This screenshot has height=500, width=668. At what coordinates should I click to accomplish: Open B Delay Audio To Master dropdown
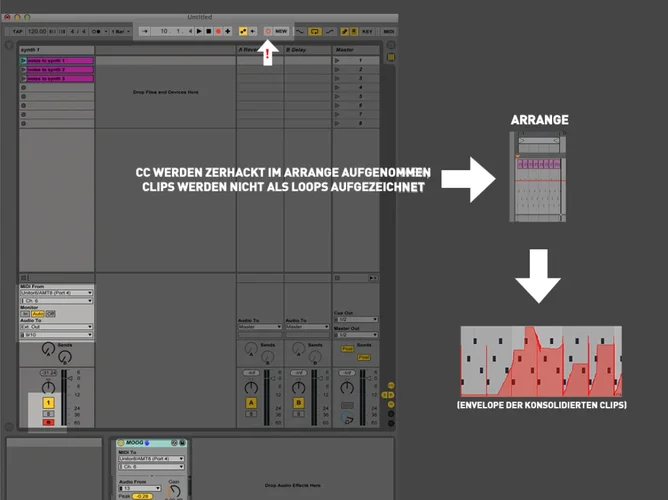308,327
